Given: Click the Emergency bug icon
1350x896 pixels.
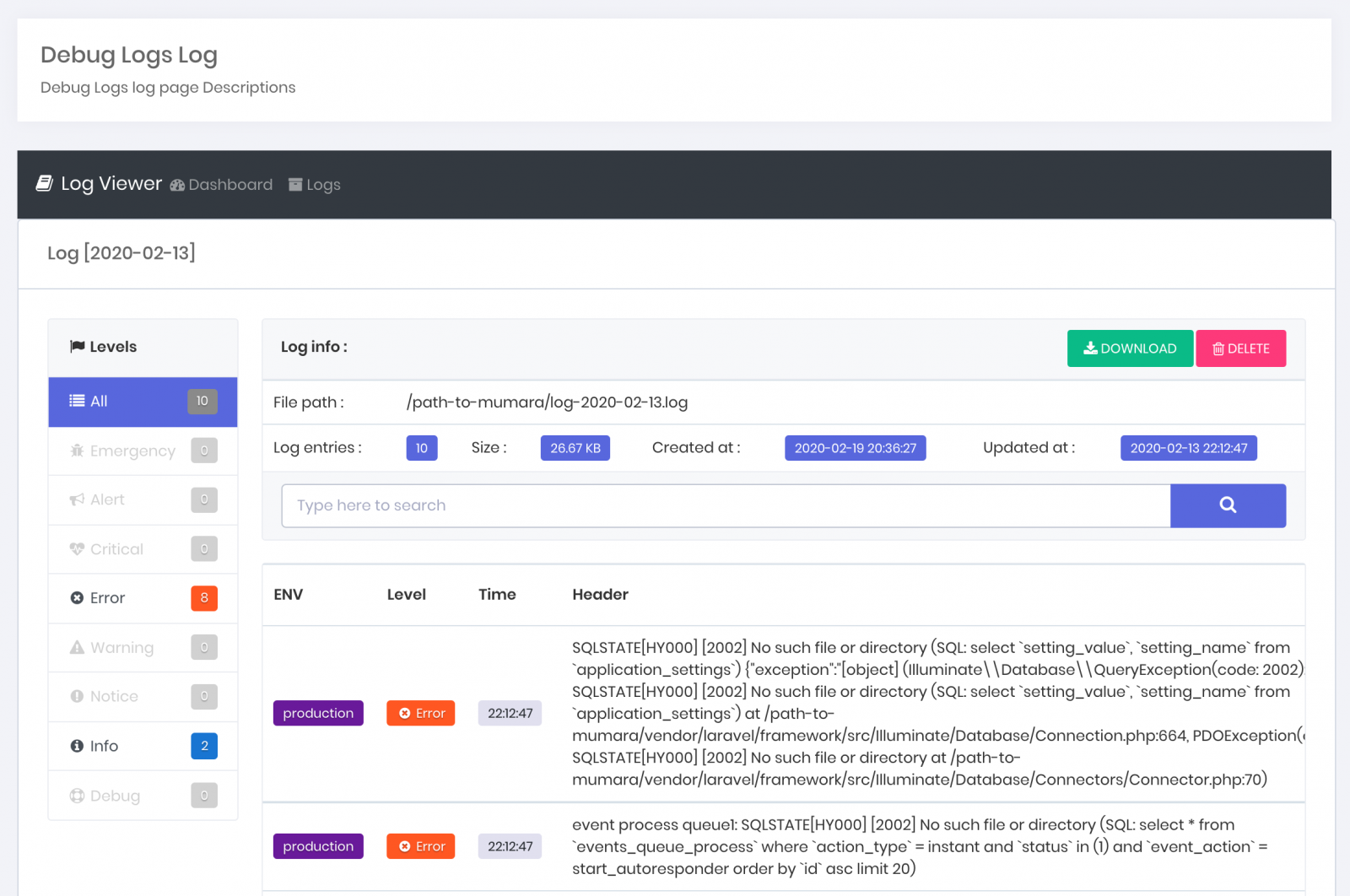Looking at the screenshot, I should click(x=77, y=451).
